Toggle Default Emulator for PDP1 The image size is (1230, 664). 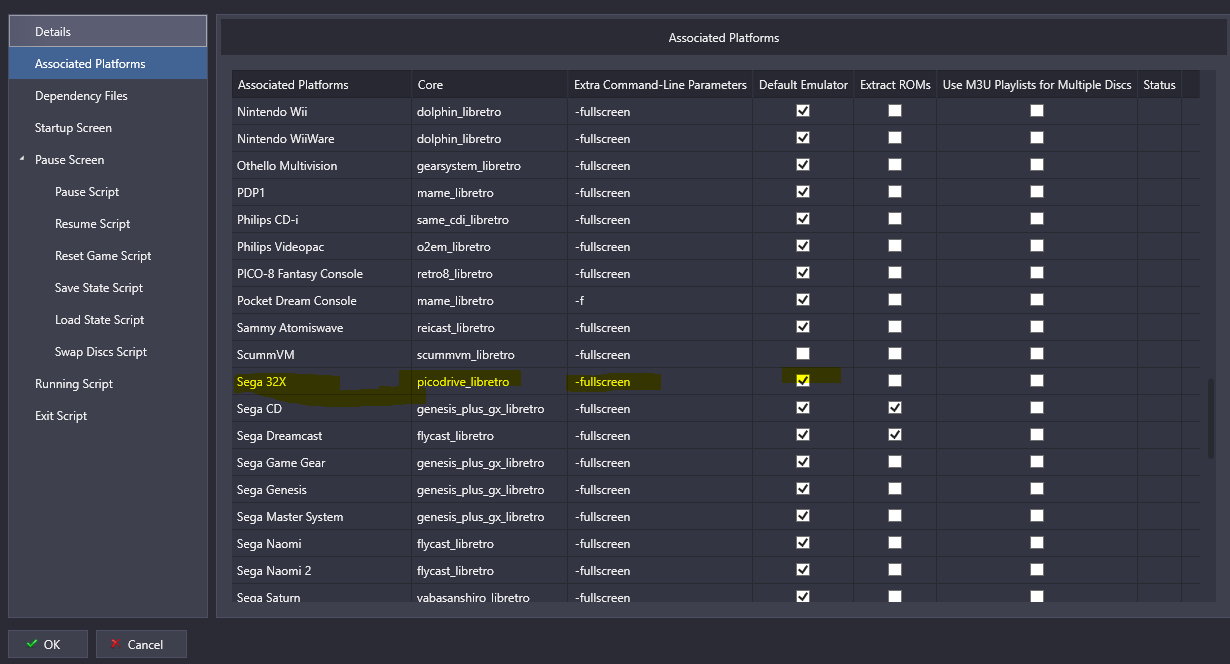tap(803, 192)
